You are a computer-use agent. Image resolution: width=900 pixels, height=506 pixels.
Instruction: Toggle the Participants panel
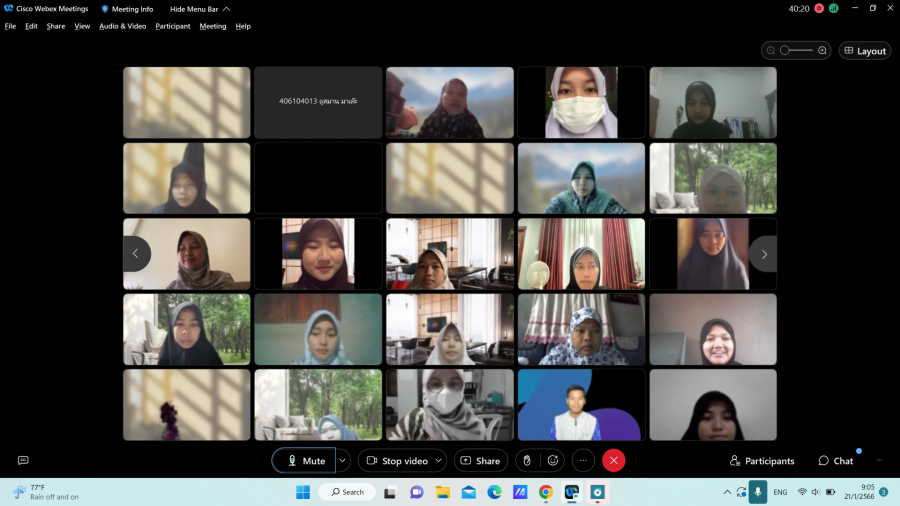point(762,461)
